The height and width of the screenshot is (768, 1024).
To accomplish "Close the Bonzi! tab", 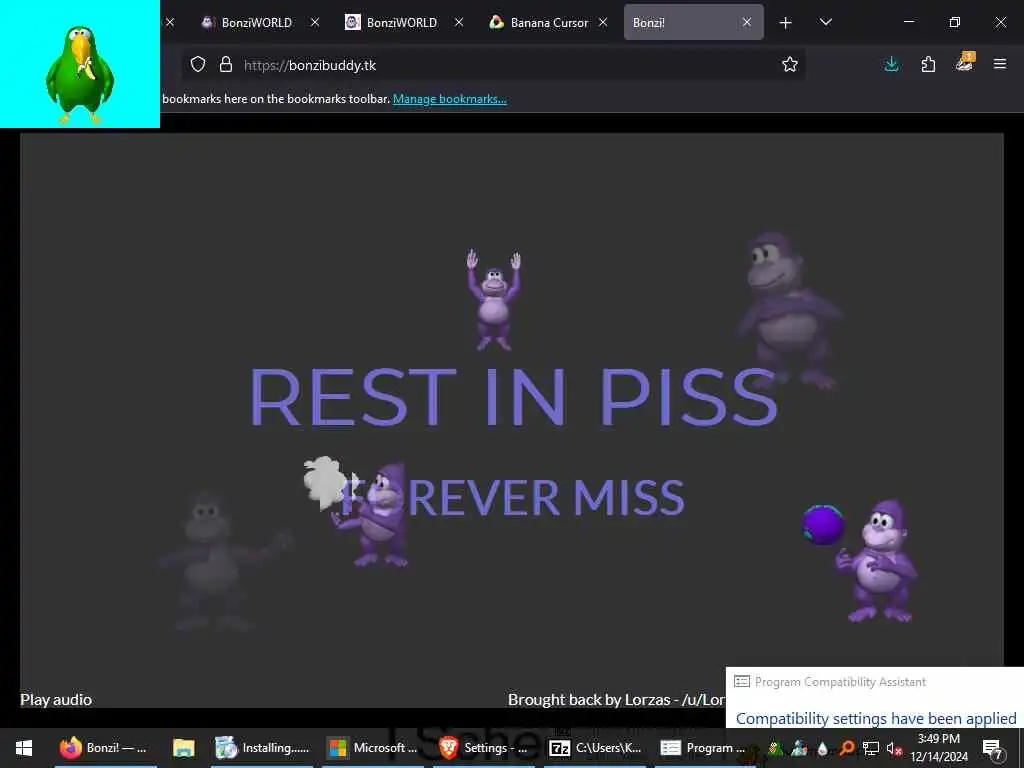I will pyautogui.click(x=746, y=22).
